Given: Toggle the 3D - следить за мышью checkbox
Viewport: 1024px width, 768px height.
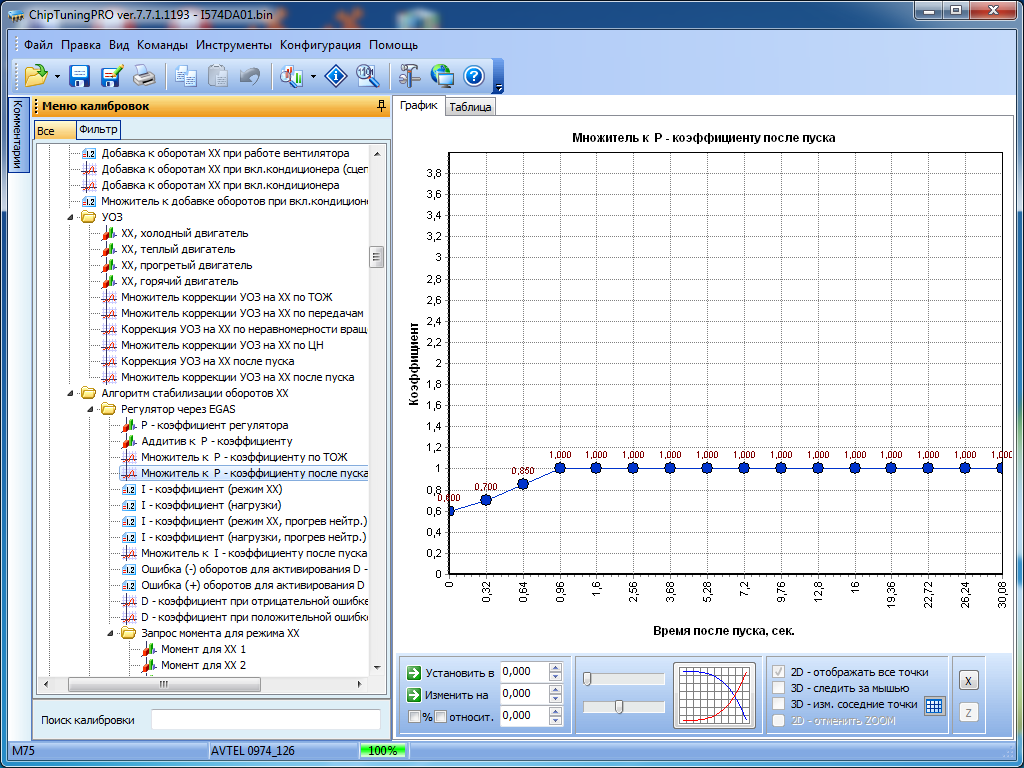Looking at the screenshot, I should [780, 688].
